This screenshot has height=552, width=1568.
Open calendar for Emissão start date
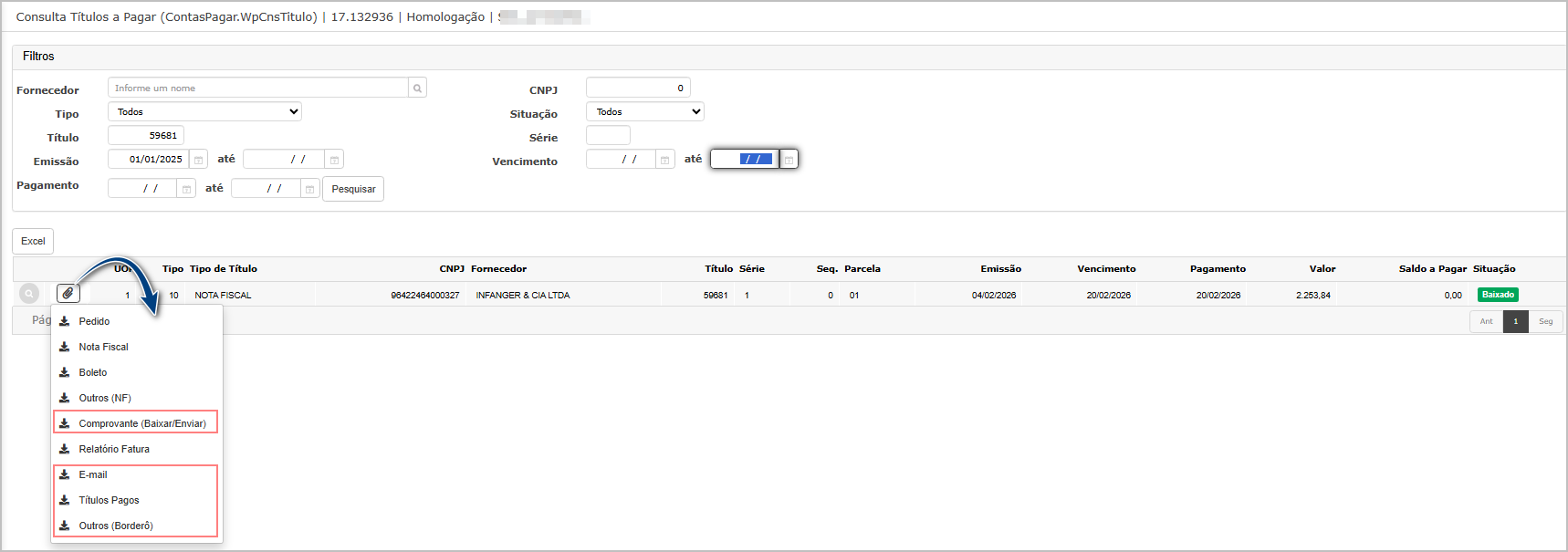tap(198, 160)
